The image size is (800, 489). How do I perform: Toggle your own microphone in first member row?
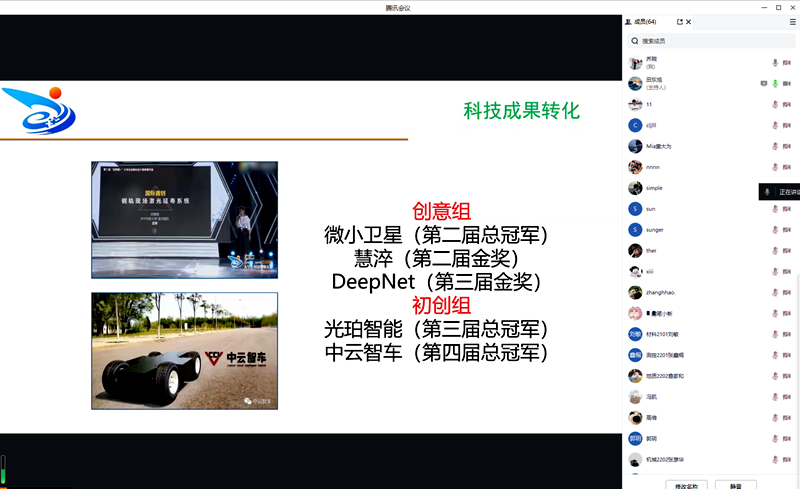point(775,62)
